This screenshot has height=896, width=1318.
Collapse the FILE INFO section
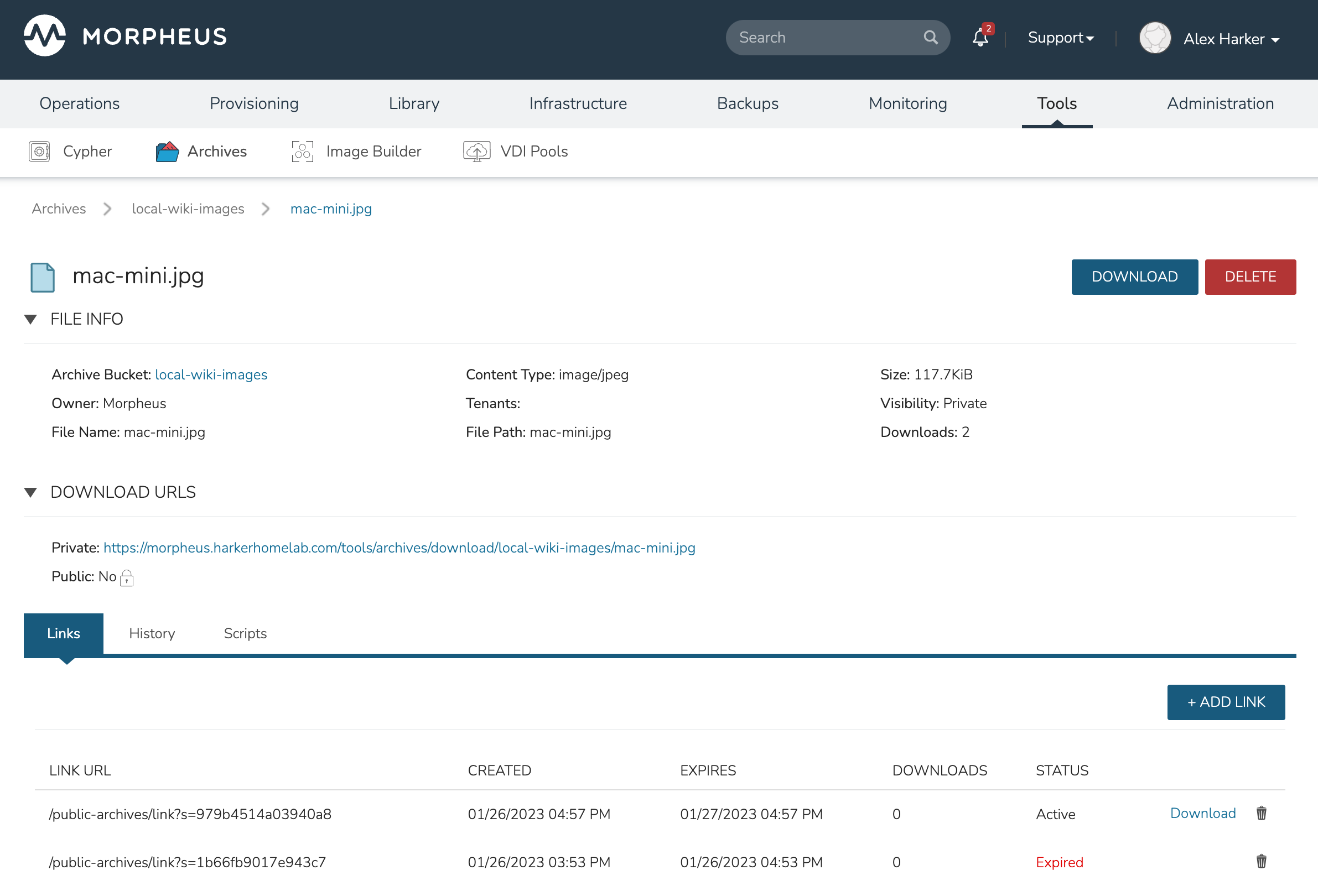30,319
